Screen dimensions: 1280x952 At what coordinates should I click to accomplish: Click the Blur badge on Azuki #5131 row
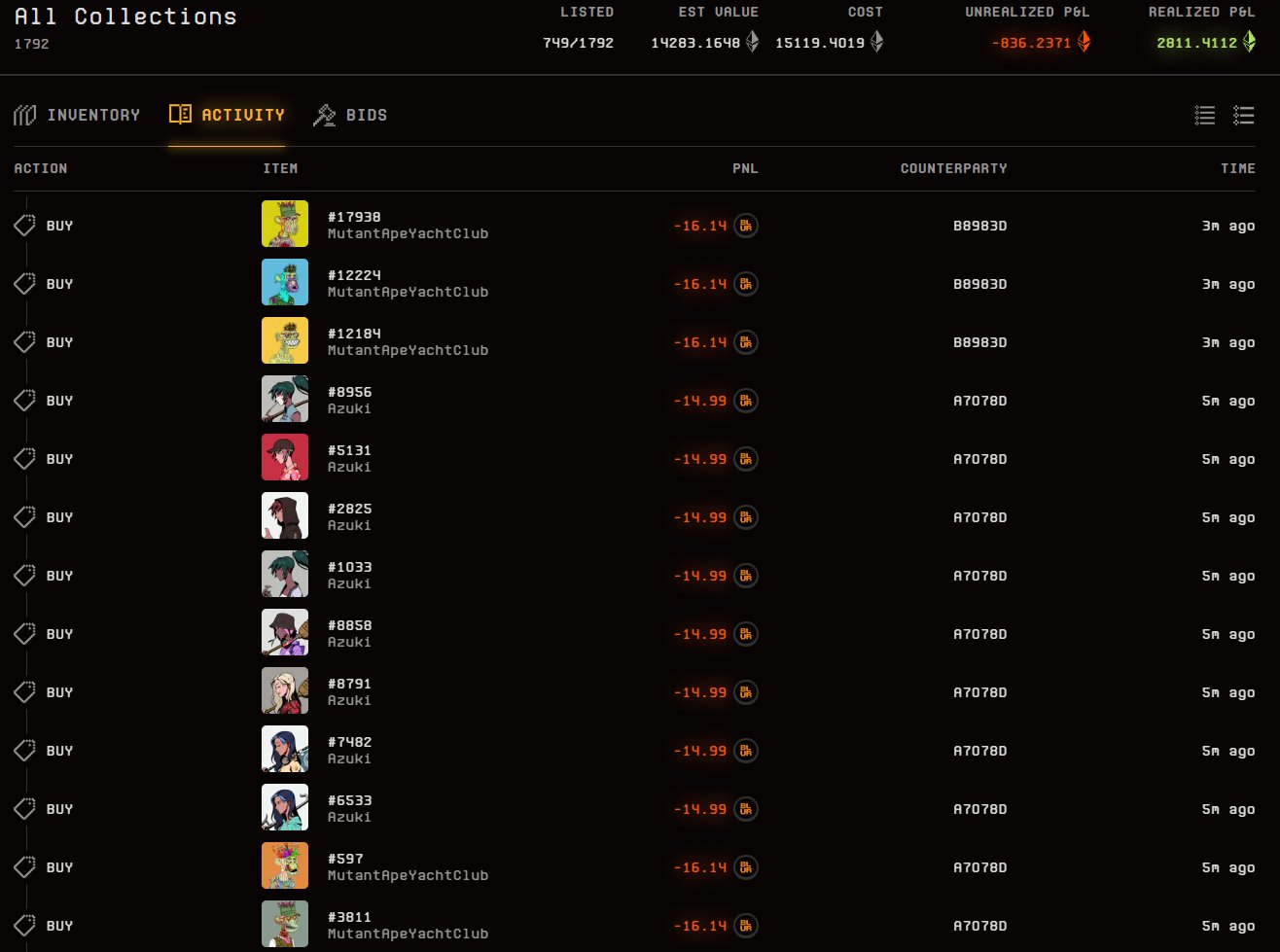pos(746,459)
